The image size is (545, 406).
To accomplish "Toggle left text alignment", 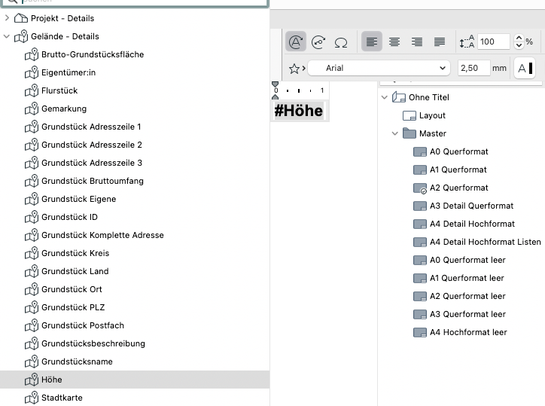I will pos(372,42).
